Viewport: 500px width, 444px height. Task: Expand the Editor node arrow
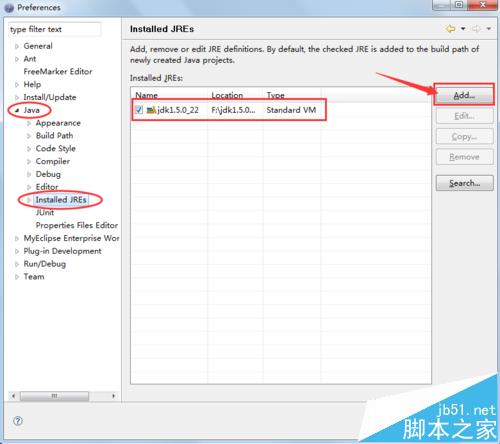point(29,187)
